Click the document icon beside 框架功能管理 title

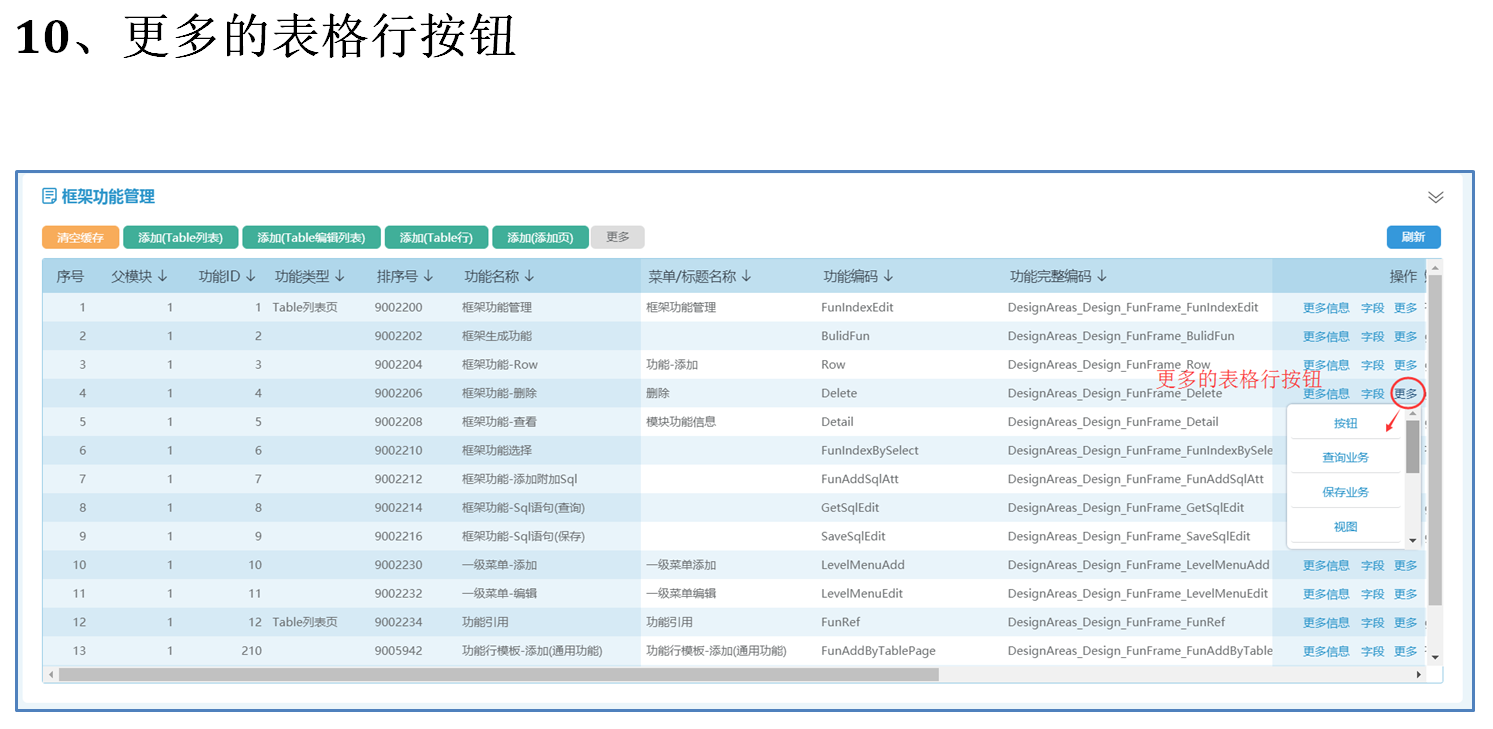tap(49, 196)
